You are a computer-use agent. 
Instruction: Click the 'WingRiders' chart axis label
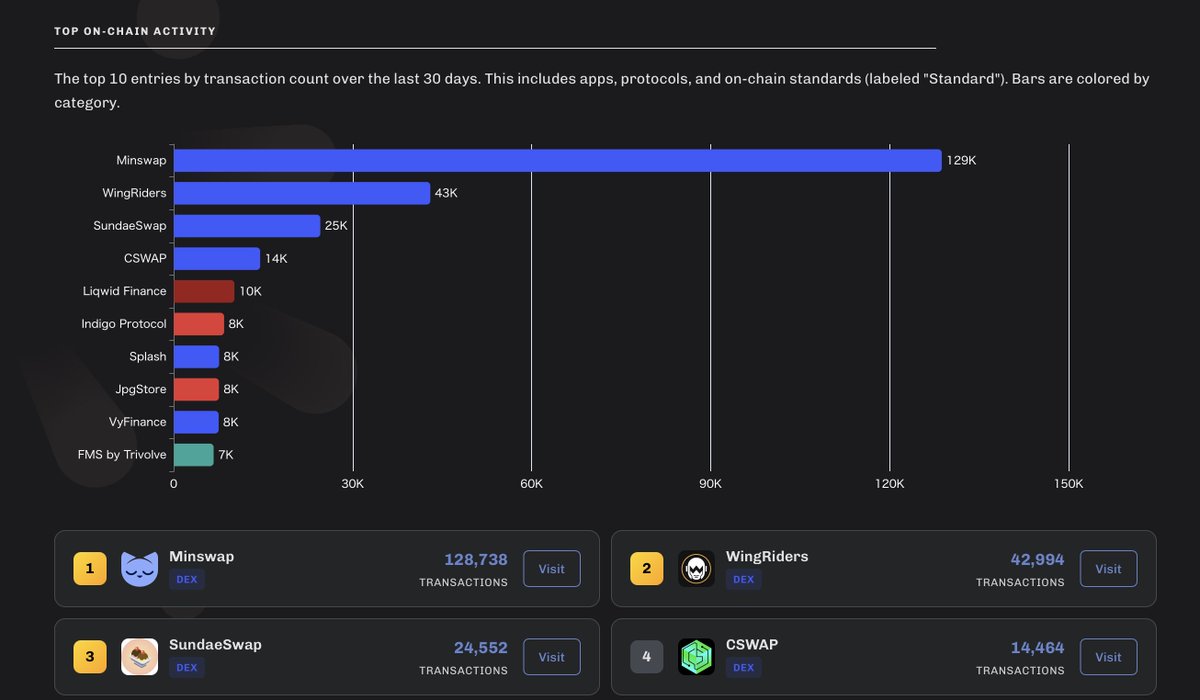tap(134, 193)
